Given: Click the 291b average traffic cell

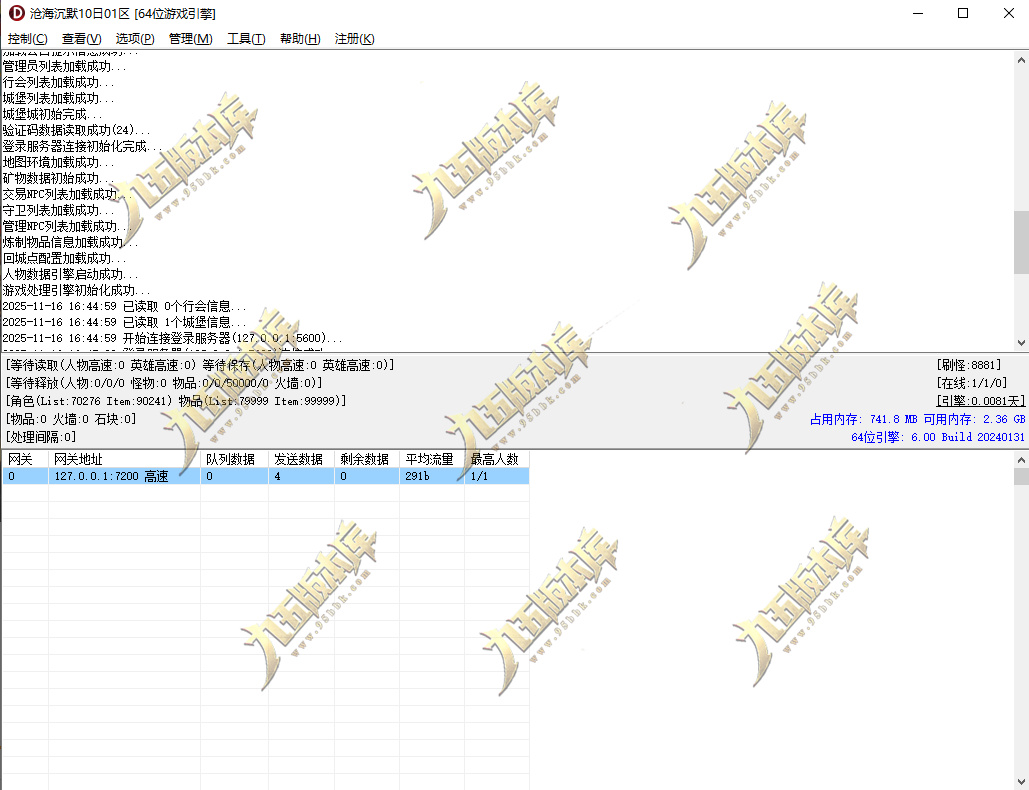Looking at the screenshot, I should [432, 476].
